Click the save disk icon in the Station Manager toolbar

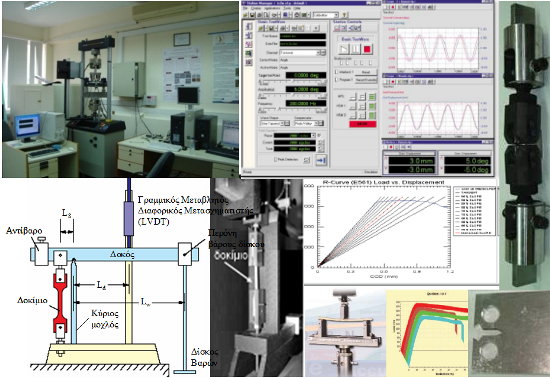[253, 15]
